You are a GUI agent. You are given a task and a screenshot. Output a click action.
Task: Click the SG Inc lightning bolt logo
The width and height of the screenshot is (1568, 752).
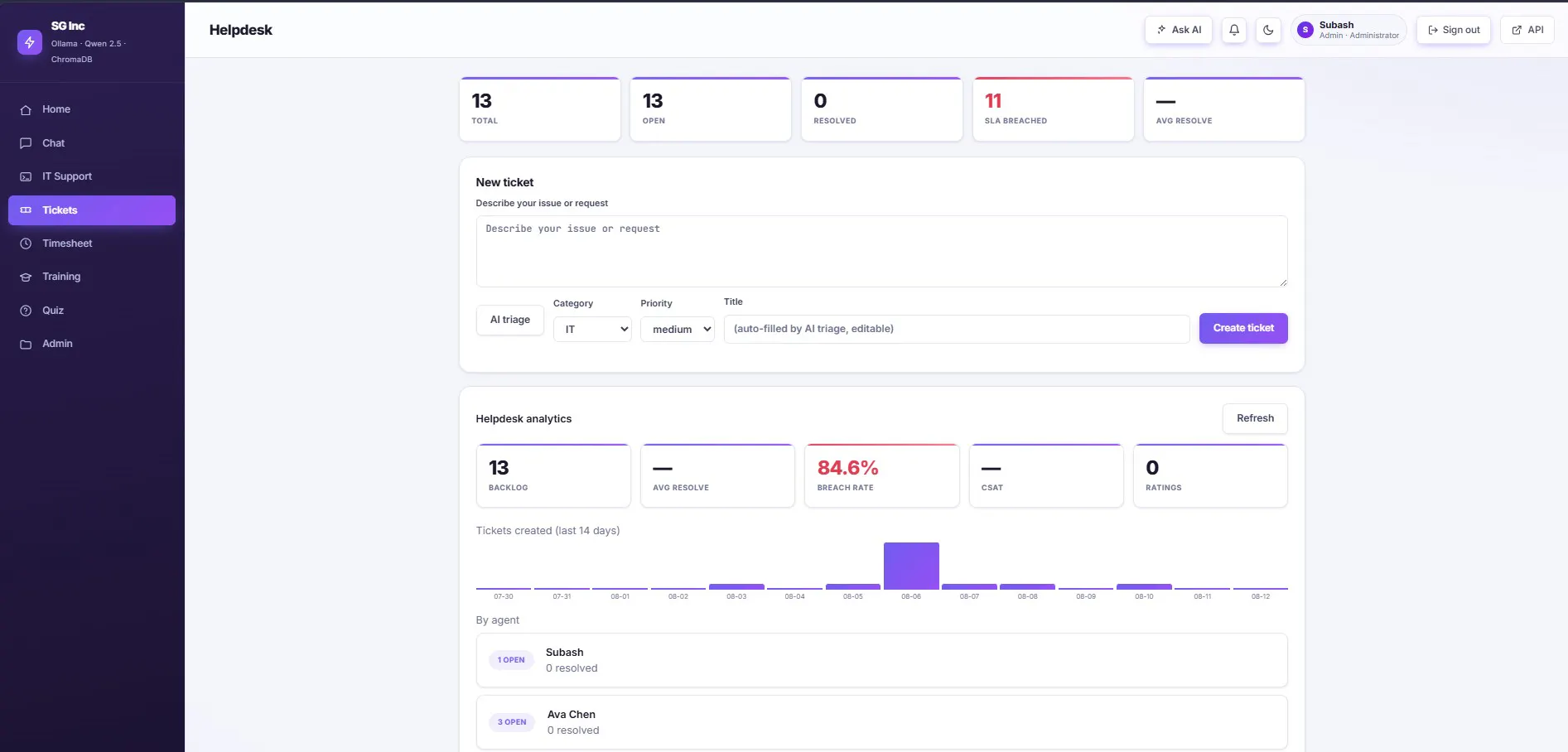pos(30,42)
